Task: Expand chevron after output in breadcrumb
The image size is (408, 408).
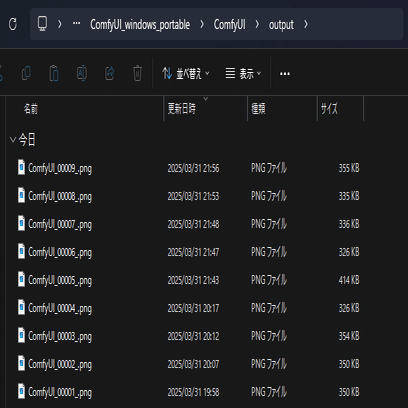Action: [x=306, y=24]
